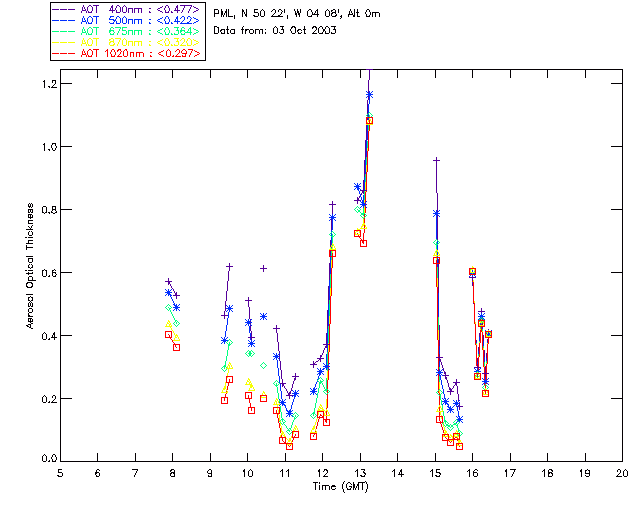Viewport: 640px width, 512px height.
Task: Click the 0.6 y-axis tick label
Action: [x=49, y=273]
